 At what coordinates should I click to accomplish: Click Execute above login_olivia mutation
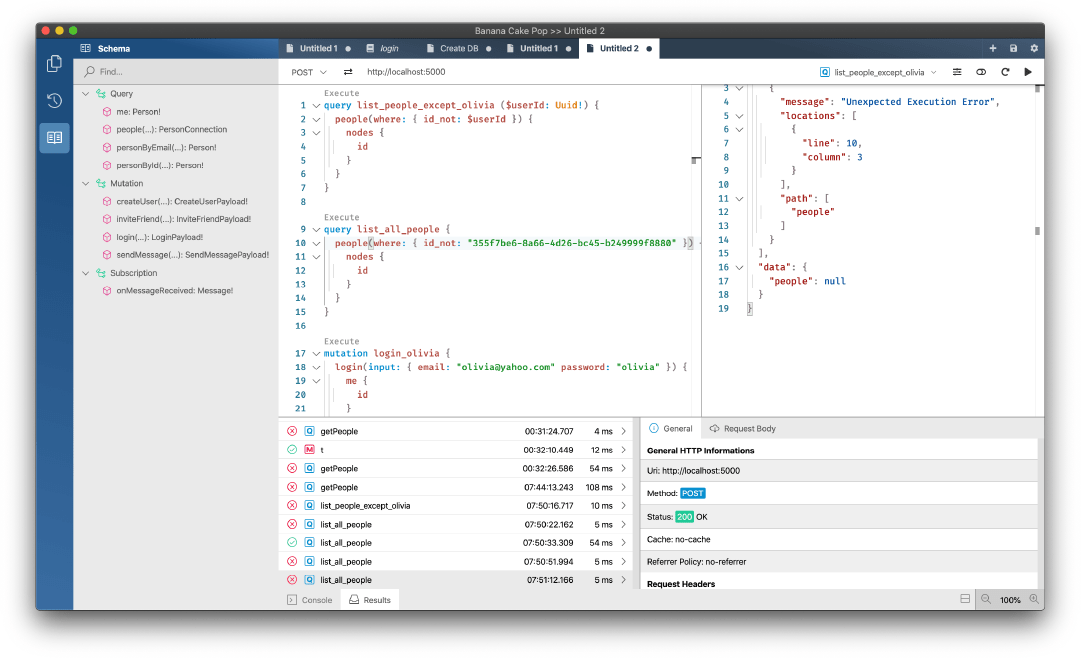click(x=342, y=341)
